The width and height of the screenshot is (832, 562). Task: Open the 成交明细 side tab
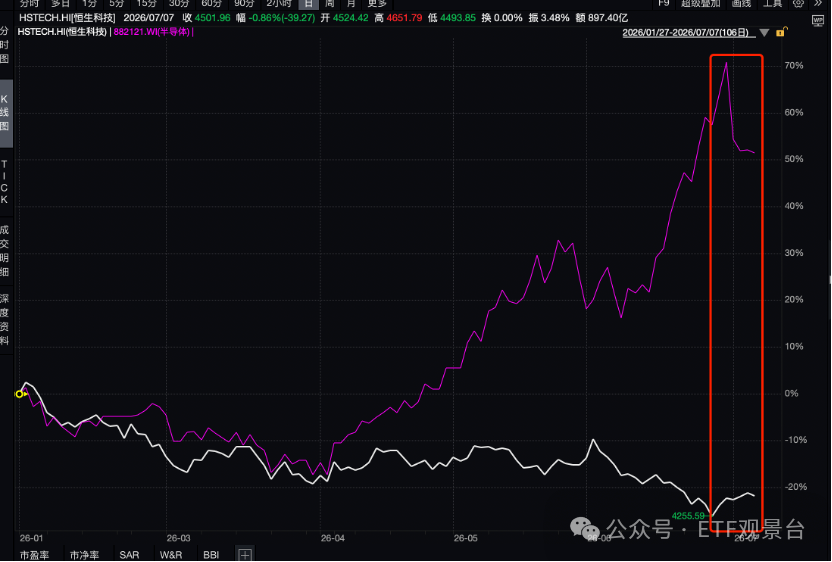pos(5,250)
